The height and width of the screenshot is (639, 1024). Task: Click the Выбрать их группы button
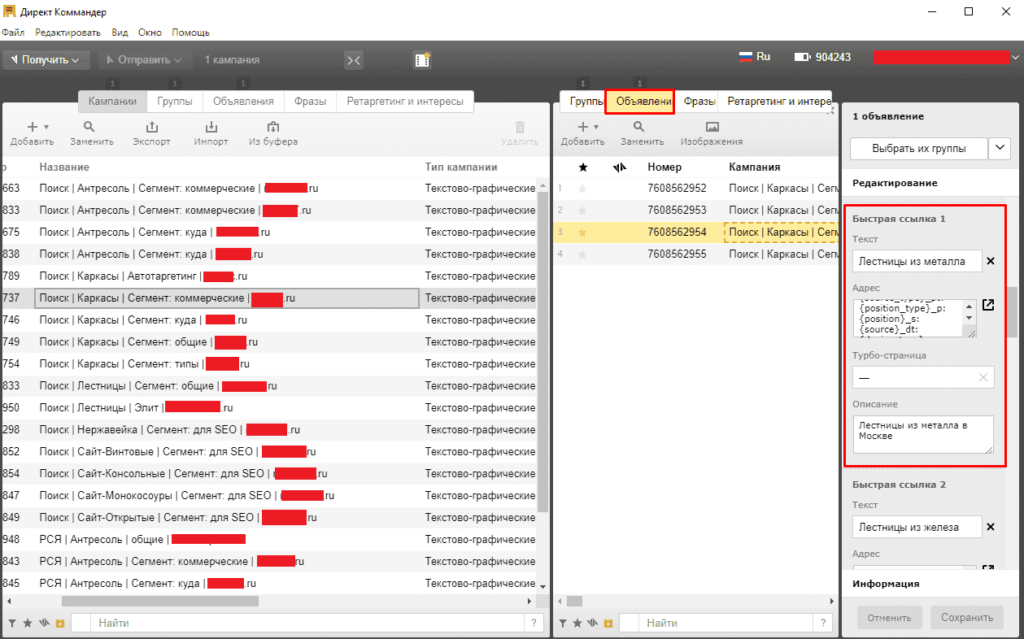click(x=918, y=148)
